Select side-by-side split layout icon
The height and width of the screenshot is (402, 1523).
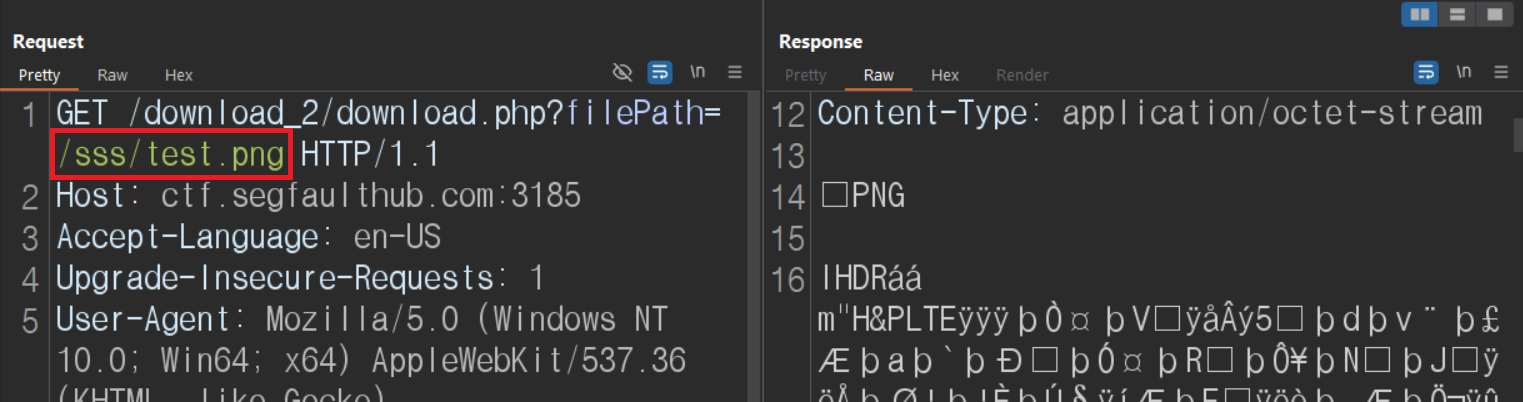click(x=1420, y=14)
